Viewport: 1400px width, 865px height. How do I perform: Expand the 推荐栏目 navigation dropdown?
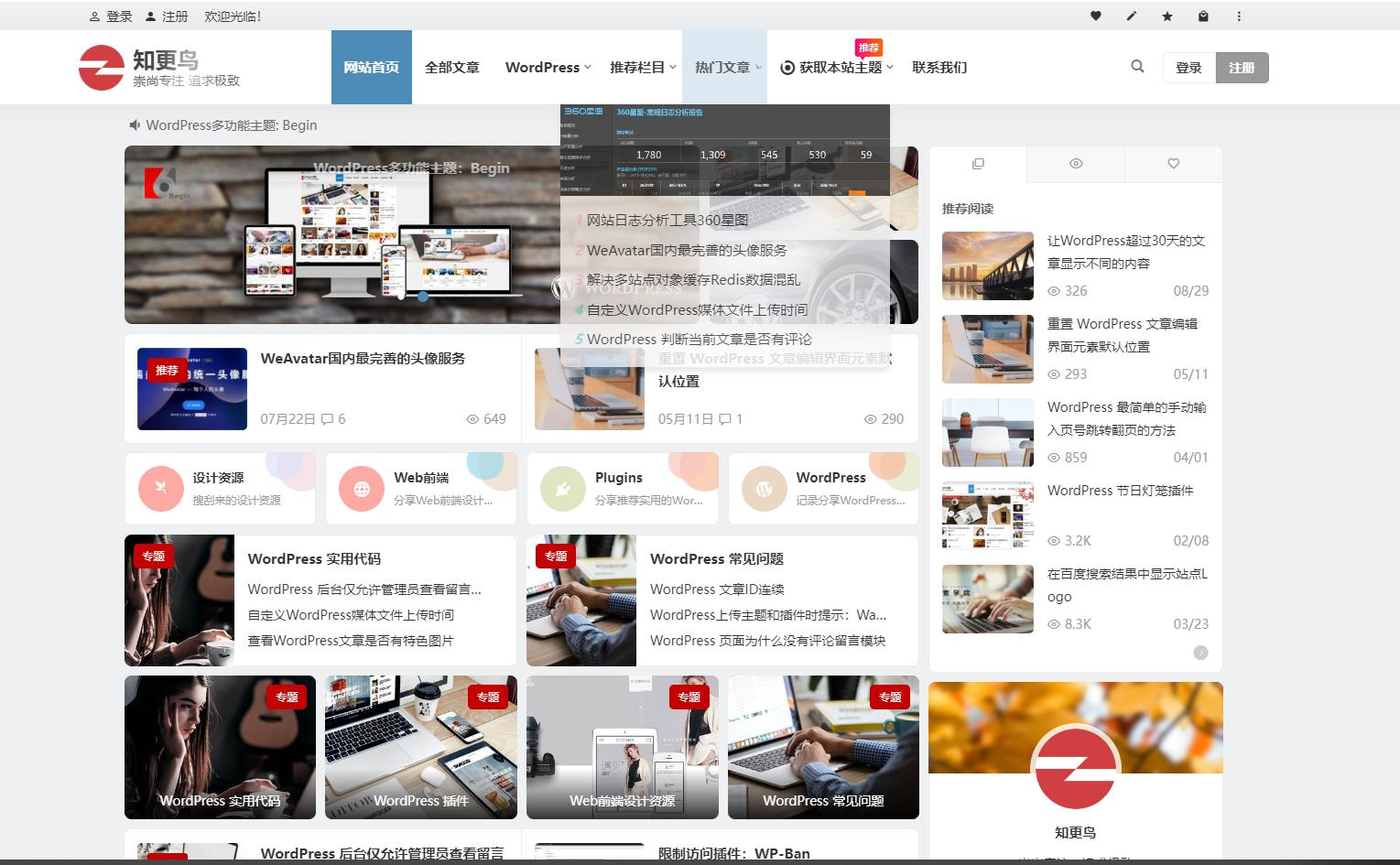coord(643,67)
